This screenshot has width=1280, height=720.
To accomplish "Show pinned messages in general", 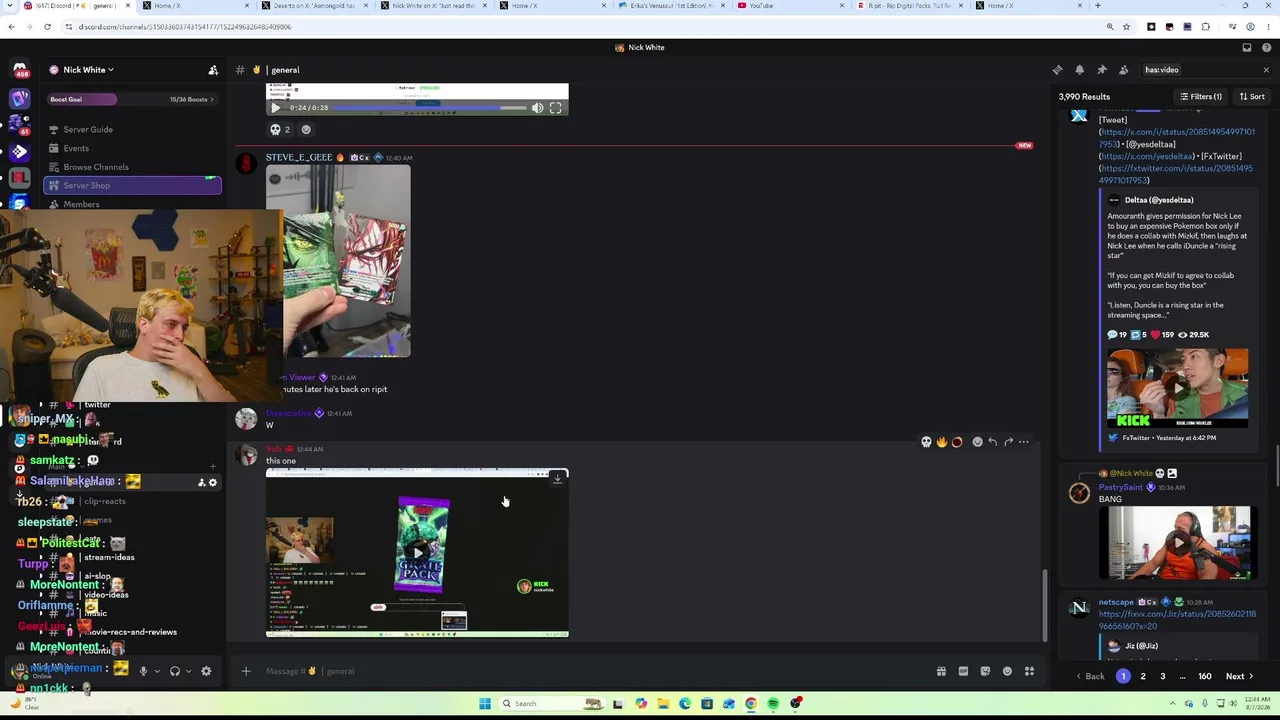I will click(x=1101, y=70).
